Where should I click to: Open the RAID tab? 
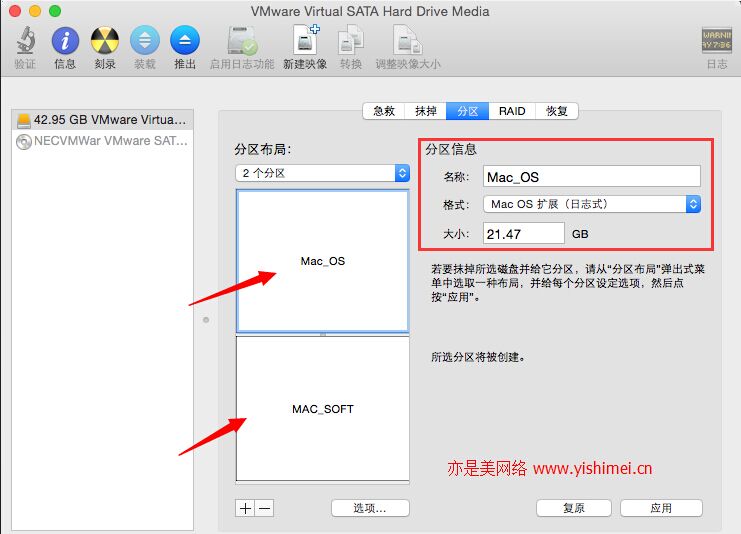(512, 111)
